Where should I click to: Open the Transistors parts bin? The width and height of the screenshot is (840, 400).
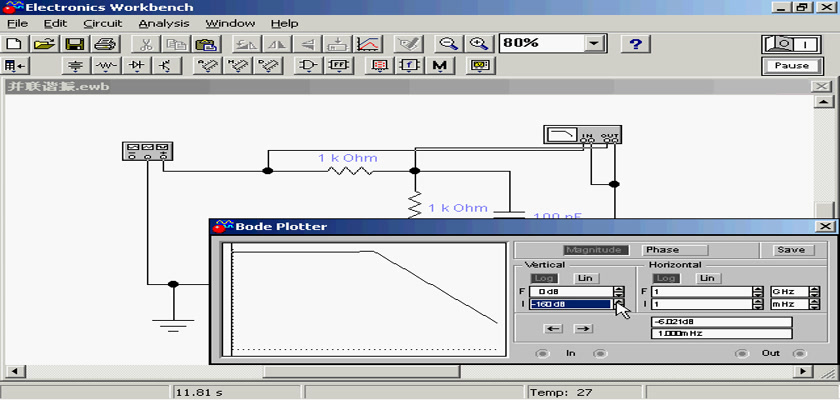coord(166,66)
